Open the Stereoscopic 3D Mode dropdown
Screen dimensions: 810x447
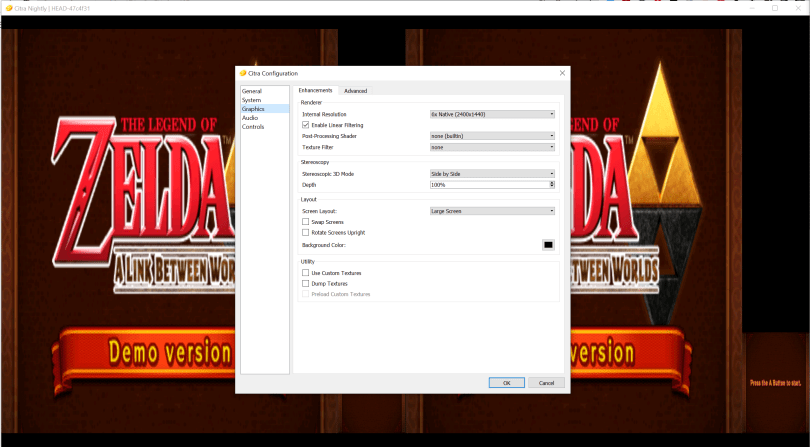[492, 174]
